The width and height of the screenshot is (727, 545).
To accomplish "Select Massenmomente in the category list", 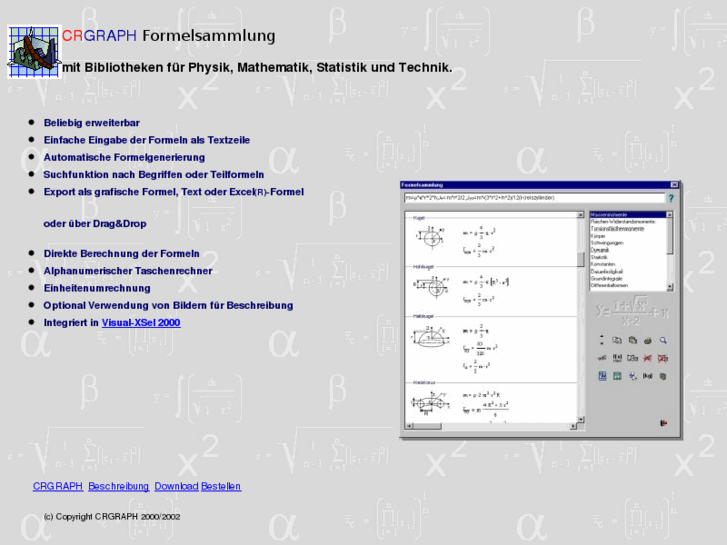I will tap(628, 215).
